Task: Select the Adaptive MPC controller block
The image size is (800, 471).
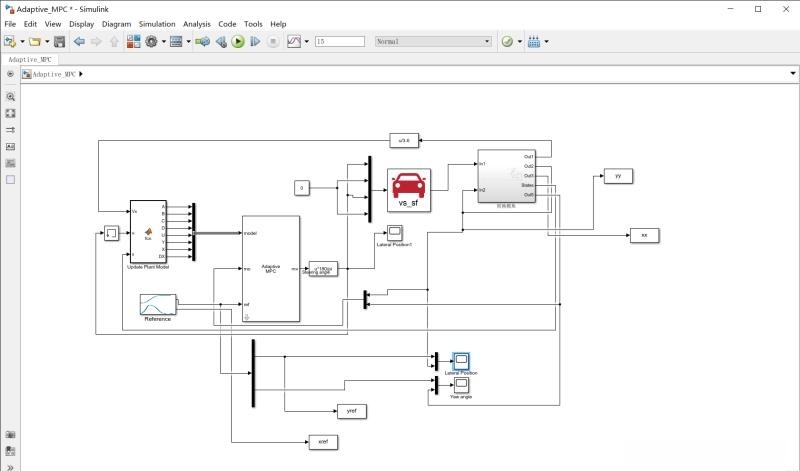Action: coord(270,268)
